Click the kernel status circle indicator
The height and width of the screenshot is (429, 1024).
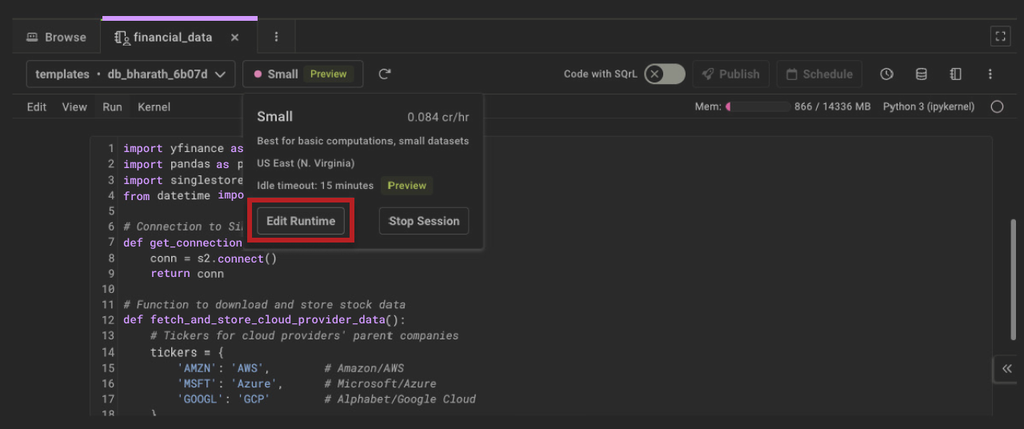(997, 107)
